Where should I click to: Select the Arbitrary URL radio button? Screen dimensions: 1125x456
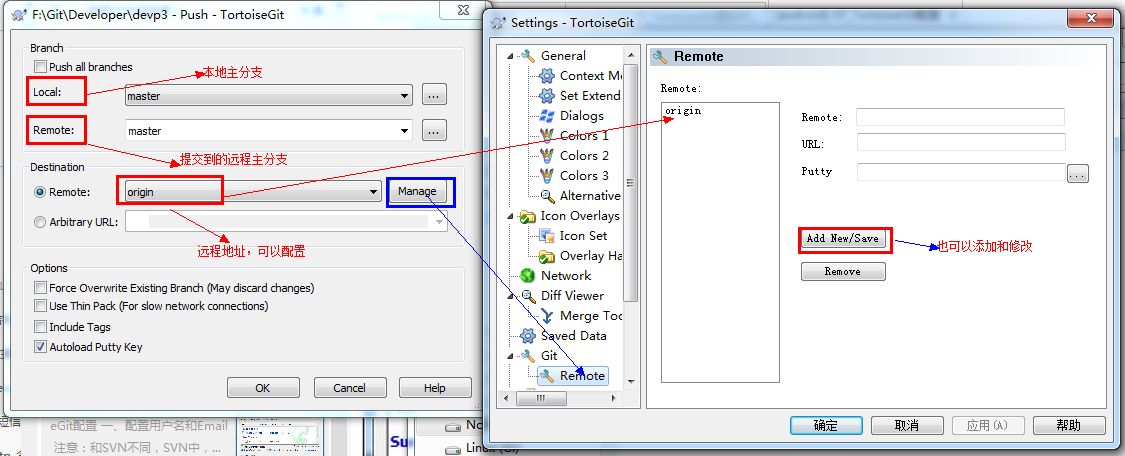(x=39, y=222)
